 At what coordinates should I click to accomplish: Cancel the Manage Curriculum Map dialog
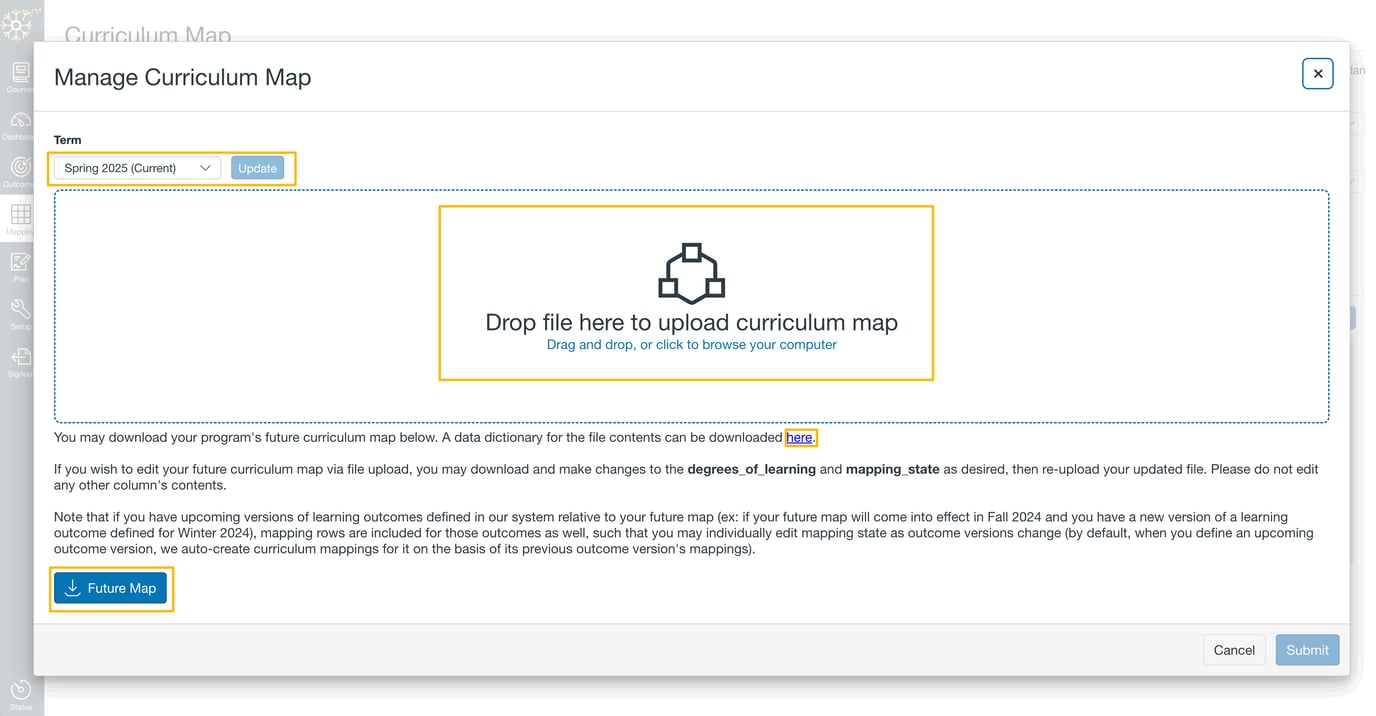pos(1234,649)
